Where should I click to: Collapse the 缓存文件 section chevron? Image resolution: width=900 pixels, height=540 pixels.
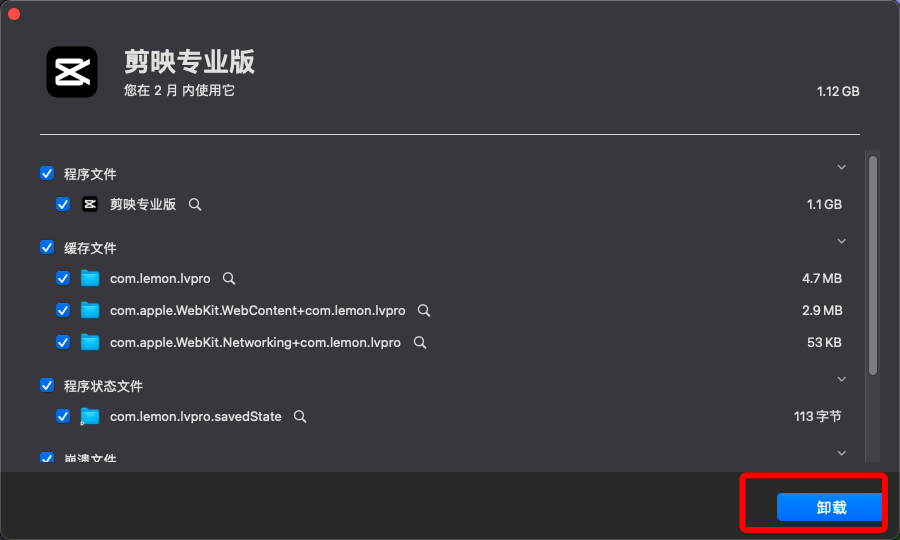pos(841,242)
